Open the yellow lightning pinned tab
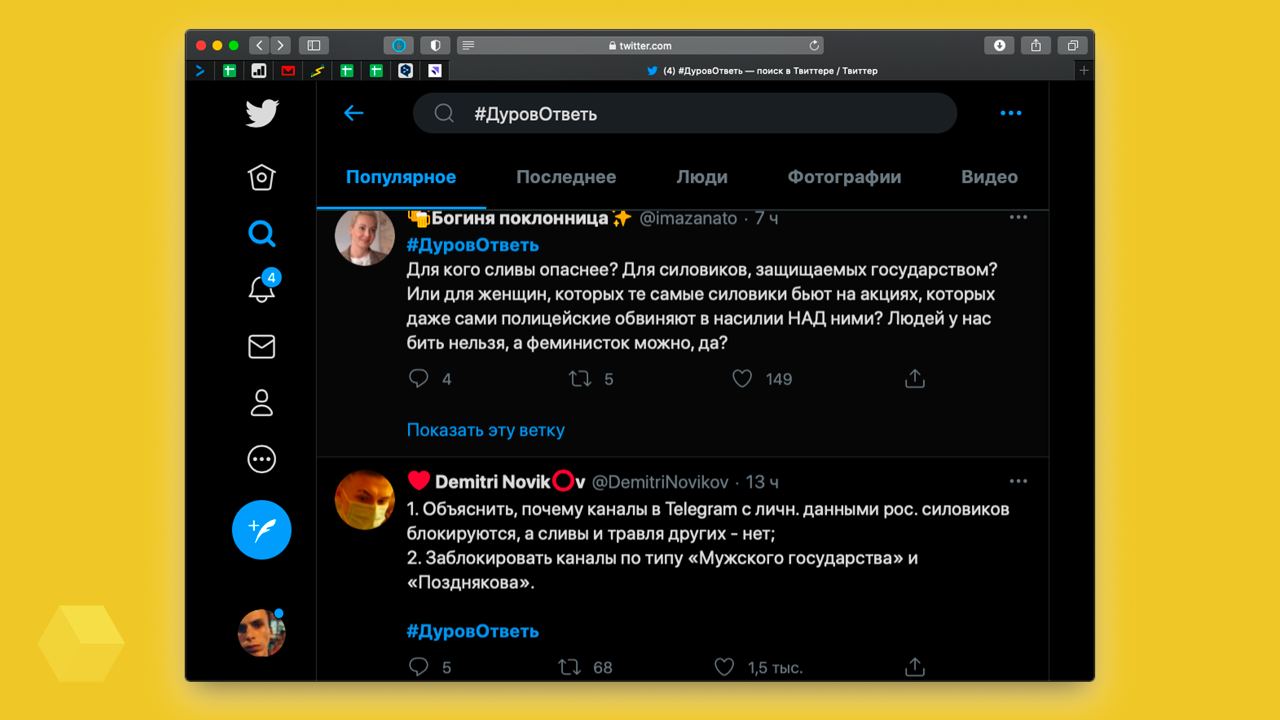The image size is (1280, 720). [317, 71]
